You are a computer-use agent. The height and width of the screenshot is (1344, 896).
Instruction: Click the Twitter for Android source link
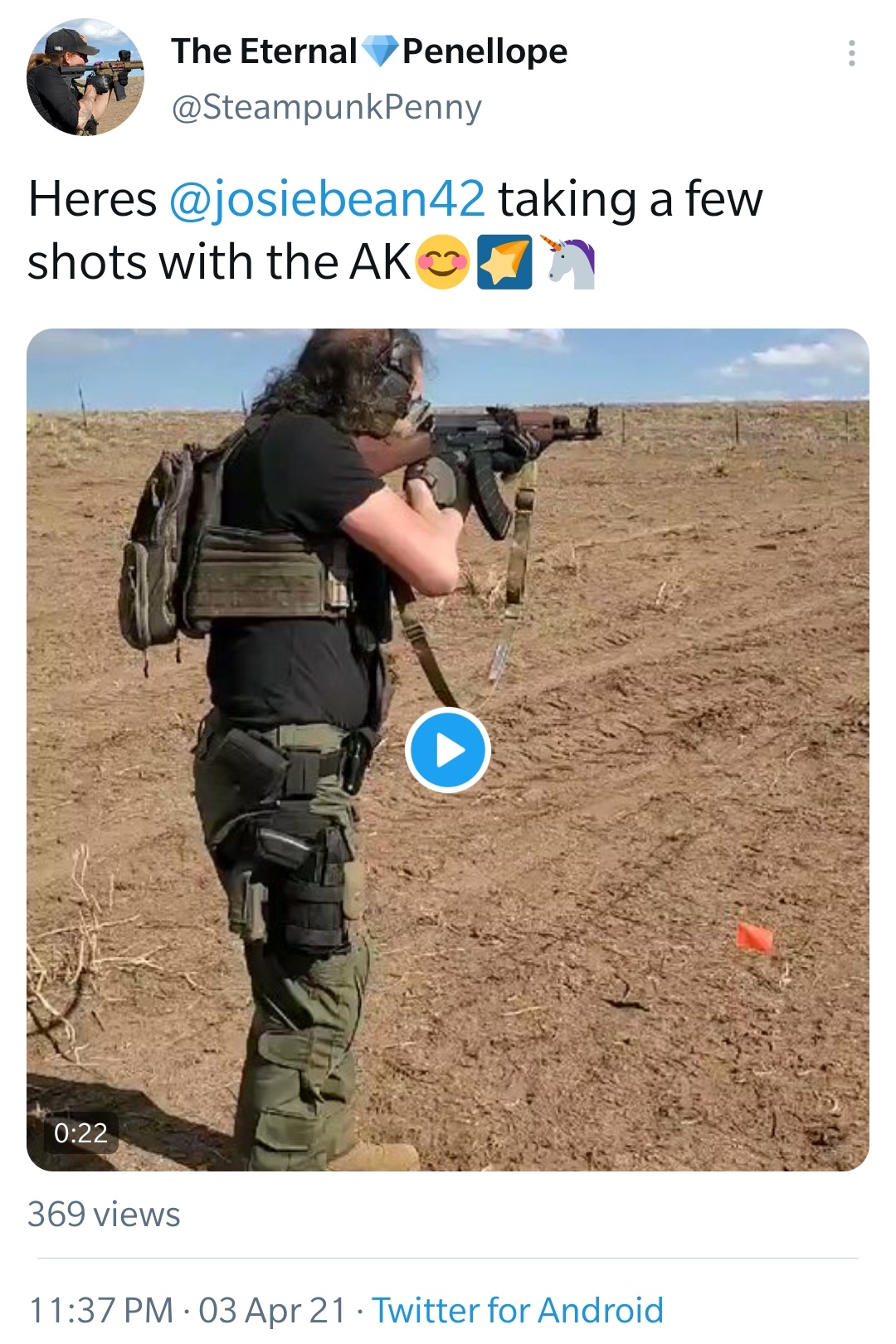(518, 1311)
